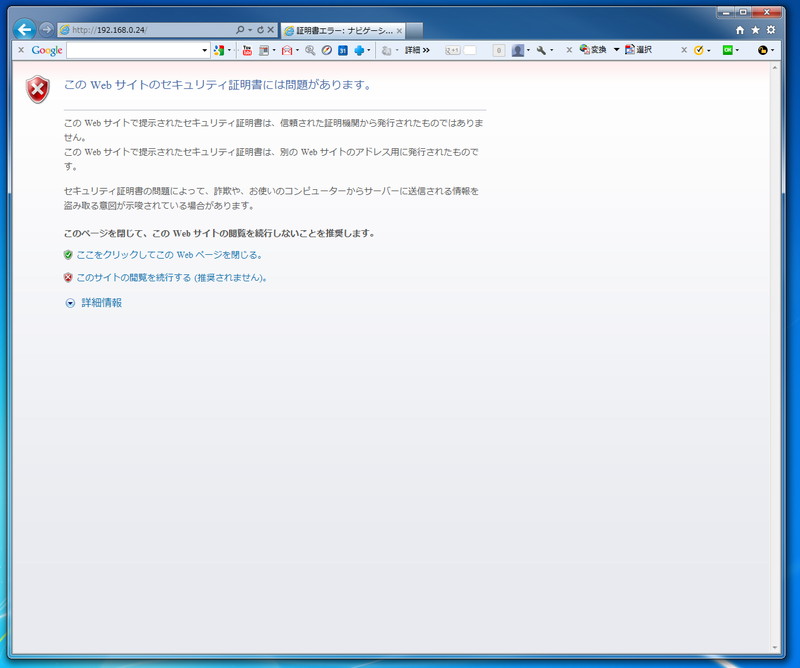This screenshot has width=800, height=668.
Task: Click the Norton safety check icon
Action: pos(699,50)
